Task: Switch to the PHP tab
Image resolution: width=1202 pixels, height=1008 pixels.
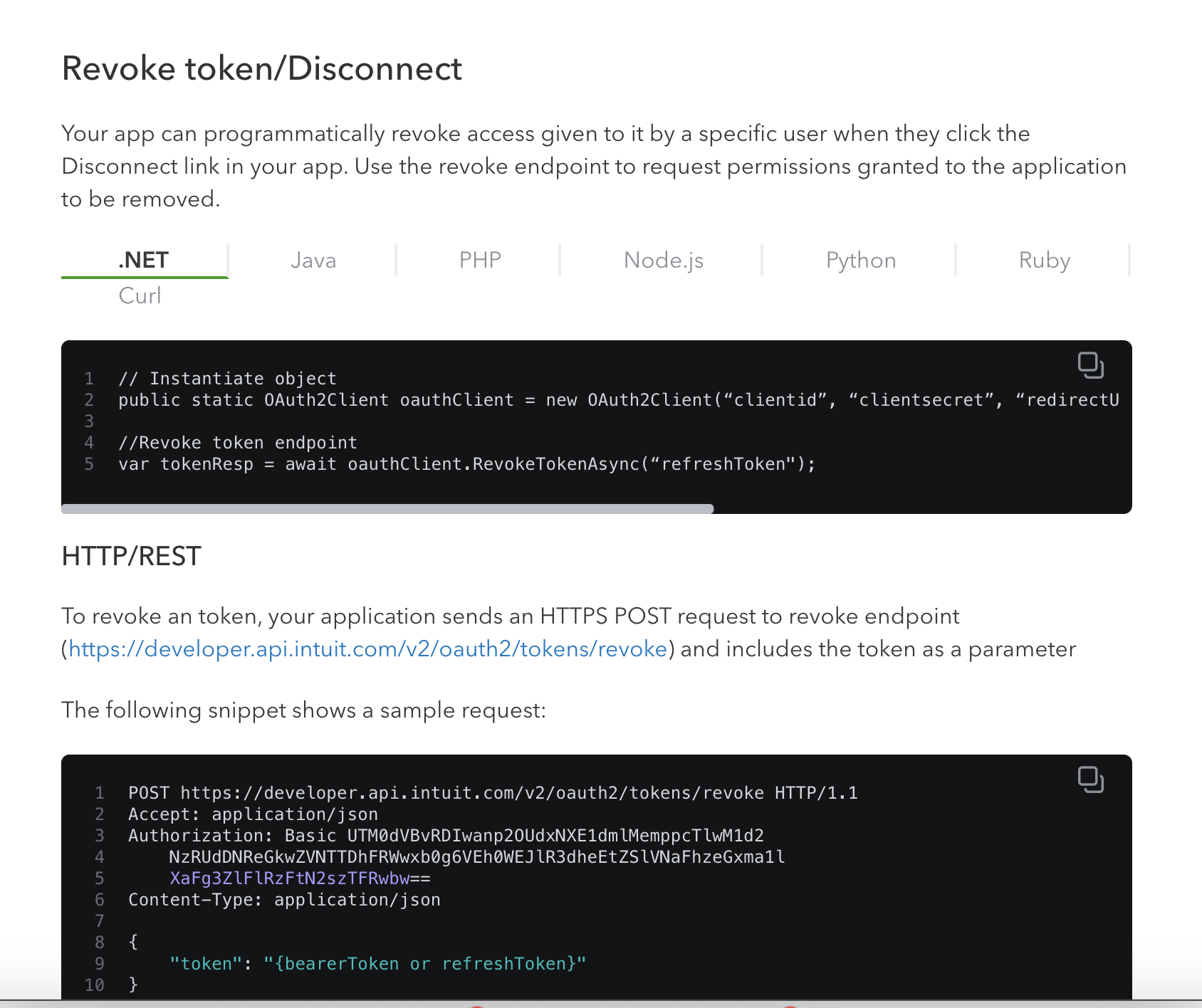Action: pyautogui.click(x=479, y=260)
